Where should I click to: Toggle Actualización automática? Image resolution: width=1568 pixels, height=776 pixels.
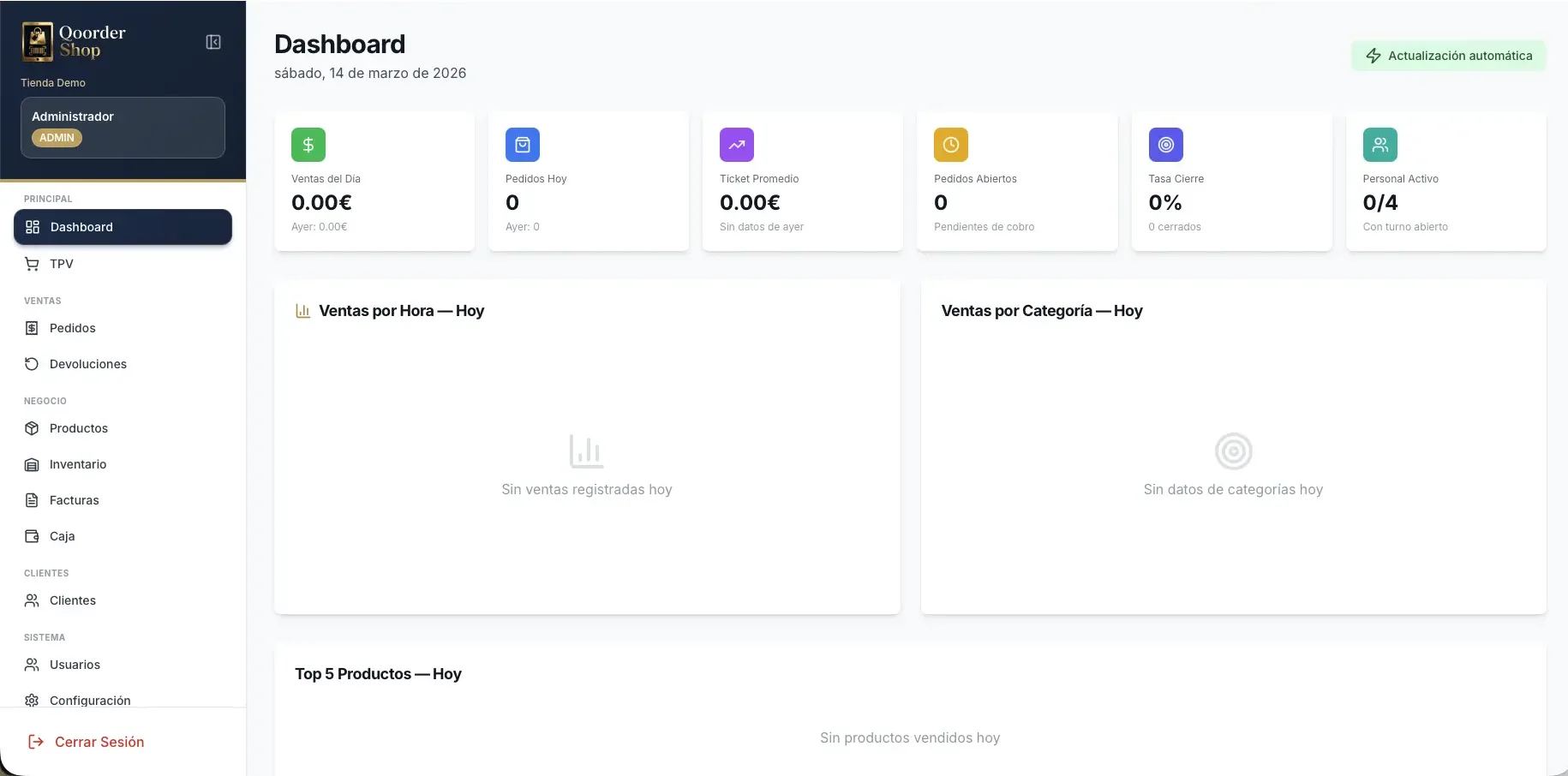click(1449, 56)
